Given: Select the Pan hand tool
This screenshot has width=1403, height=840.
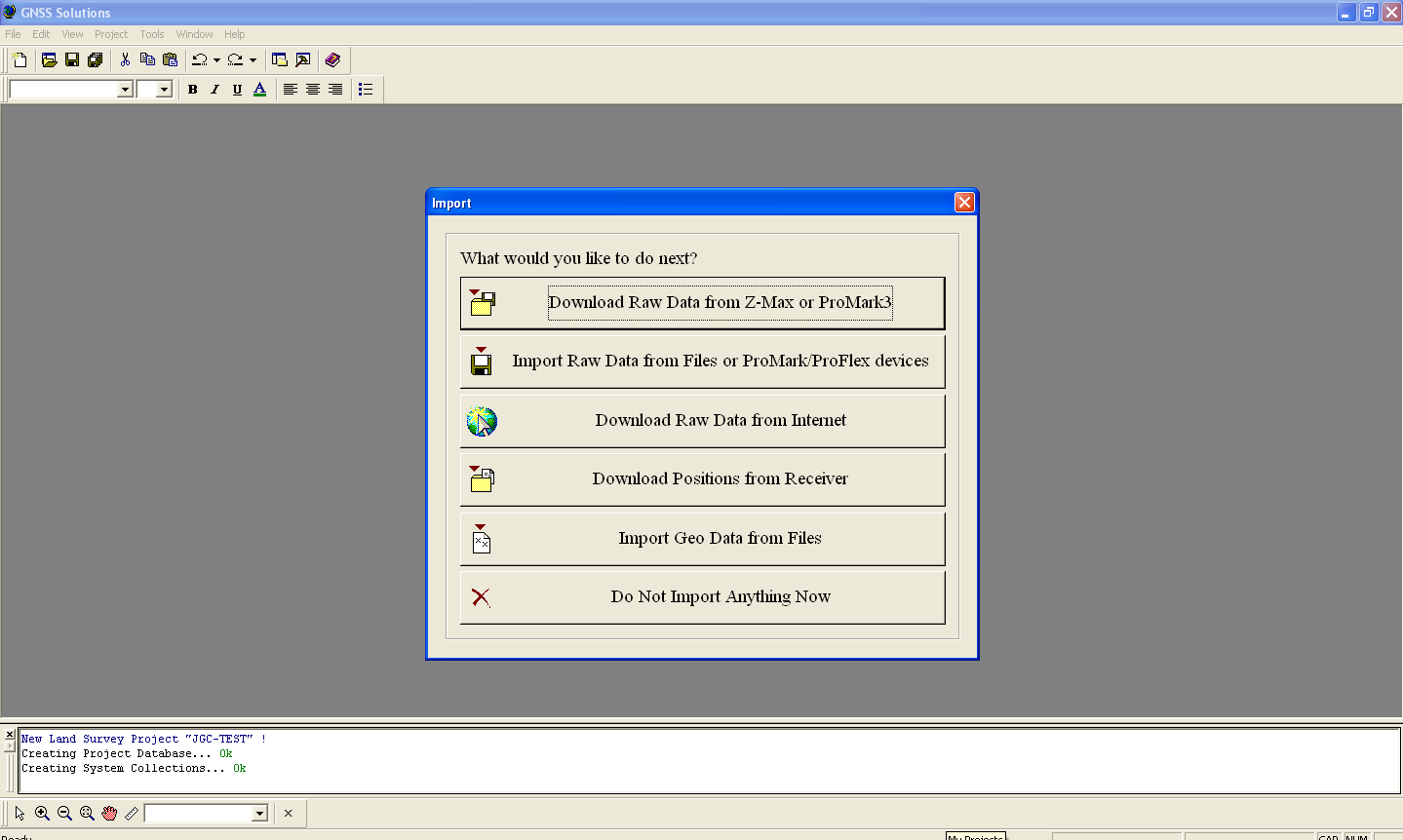Looking at the screenshot, I should point(109,813).
